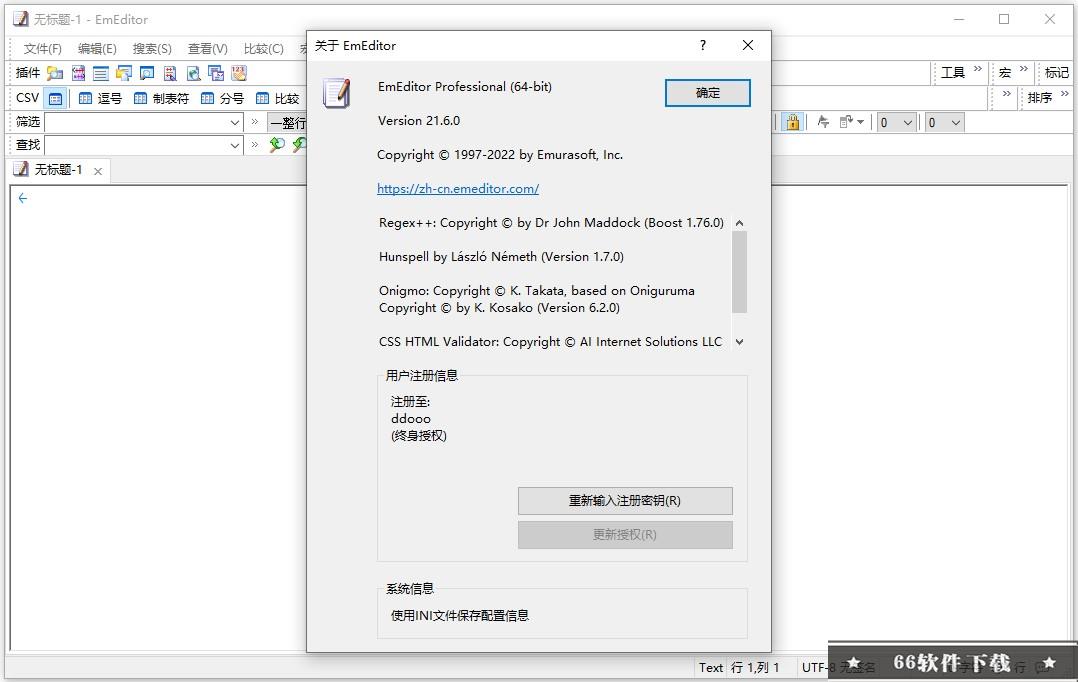The width and height of the screenshot is (1078, 682).
Task: Click the 标记 toolbar label
Action: pos(1057,73)
